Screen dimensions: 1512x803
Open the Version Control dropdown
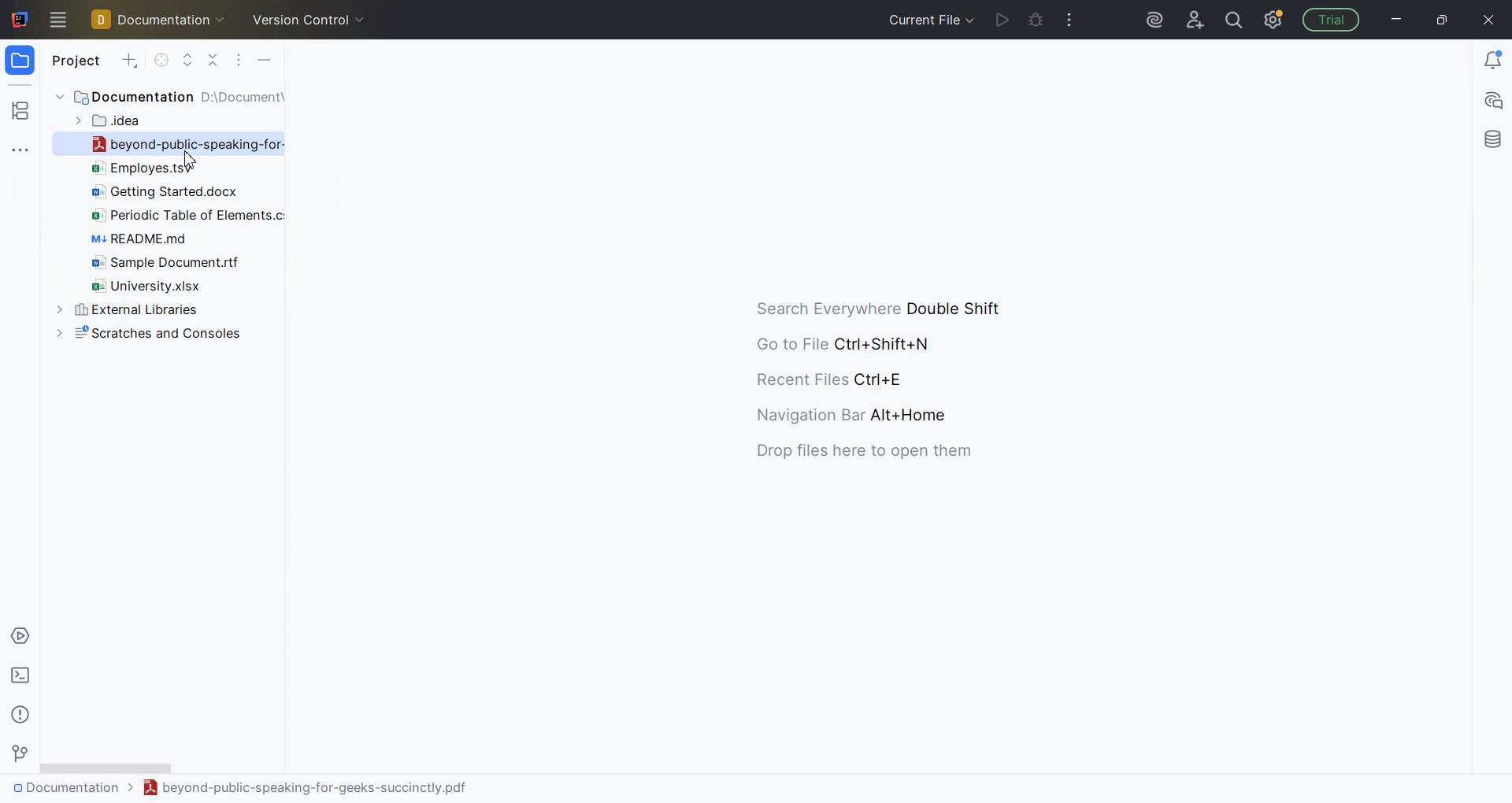click(308, 20)
